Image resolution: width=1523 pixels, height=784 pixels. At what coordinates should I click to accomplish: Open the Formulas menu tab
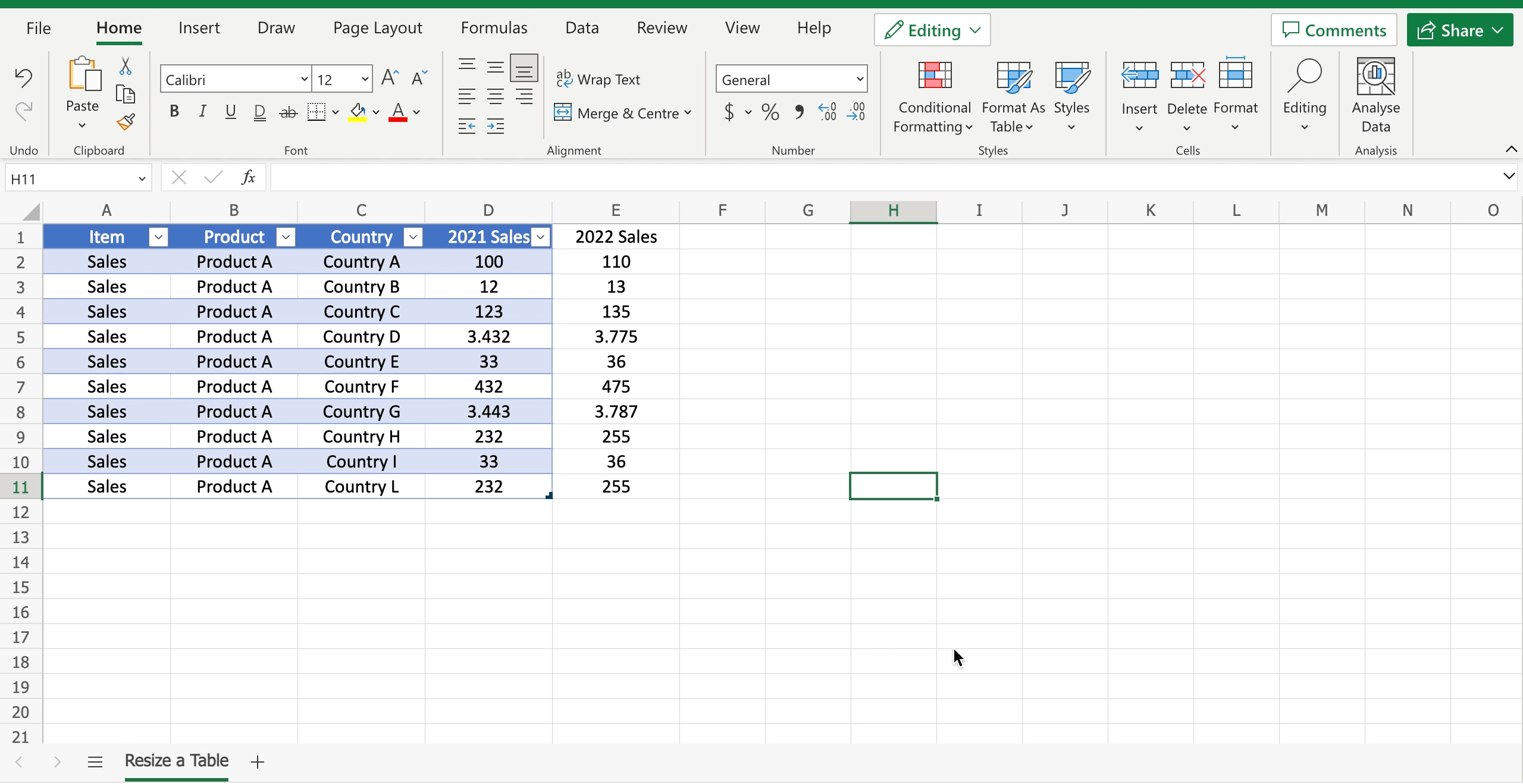pos(494,27)
